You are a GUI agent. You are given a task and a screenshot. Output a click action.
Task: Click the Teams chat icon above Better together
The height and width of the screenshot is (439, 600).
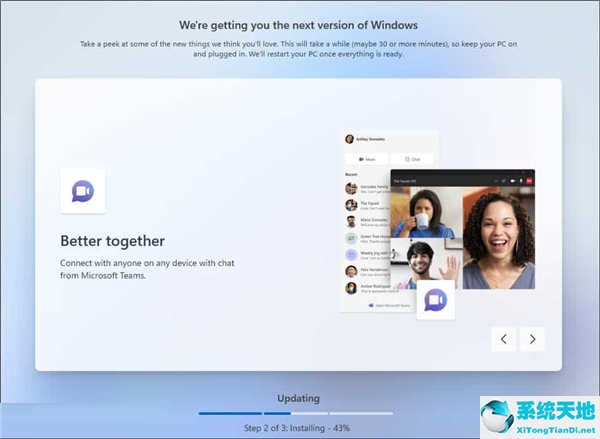pyautogui.click(x=83, y=191)
